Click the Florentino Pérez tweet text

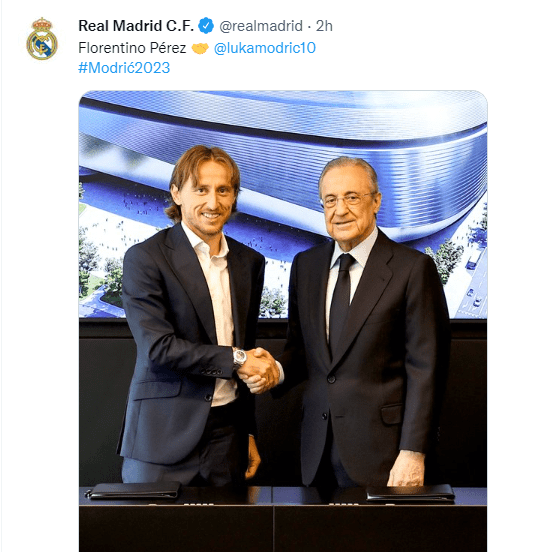[132, 48]
